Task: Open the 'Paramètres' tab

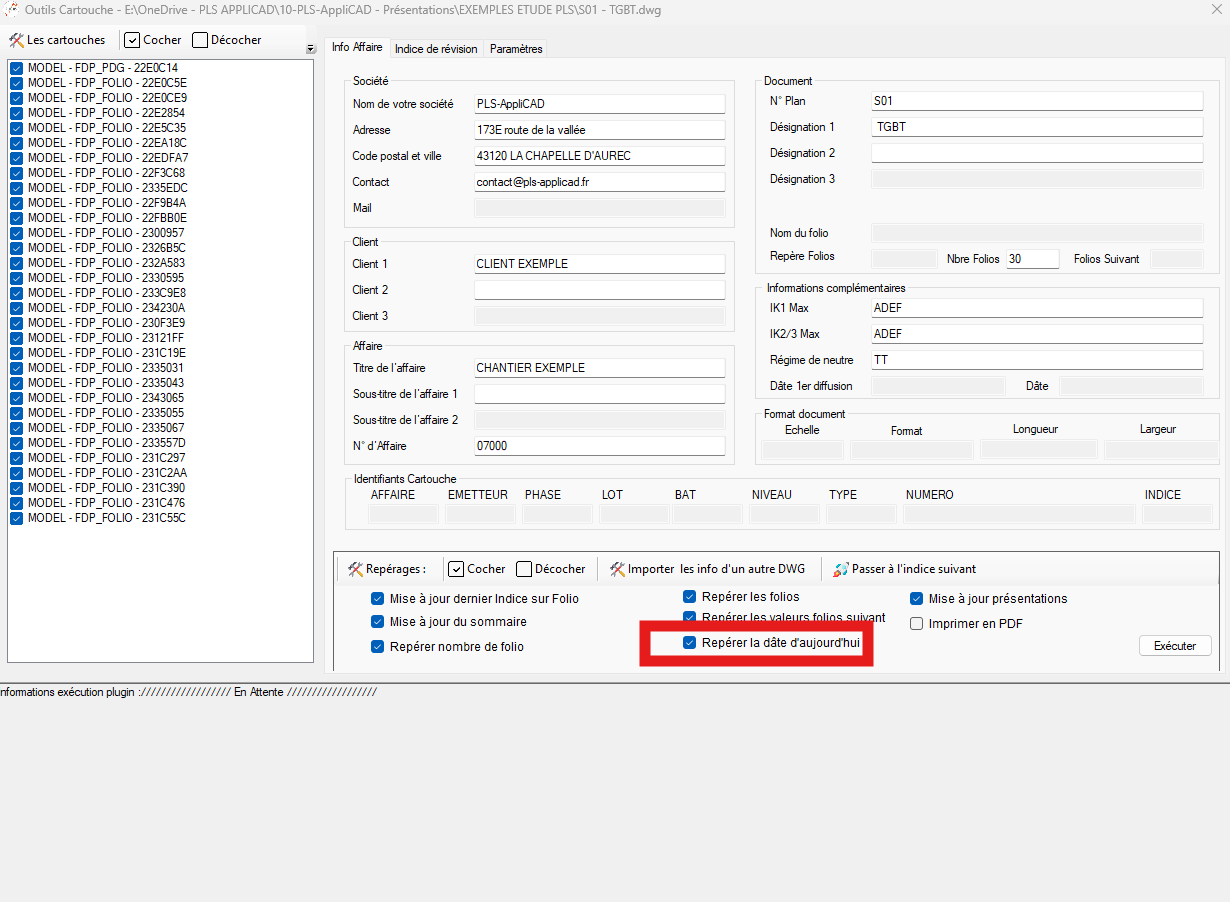Action: coord(516,48)
